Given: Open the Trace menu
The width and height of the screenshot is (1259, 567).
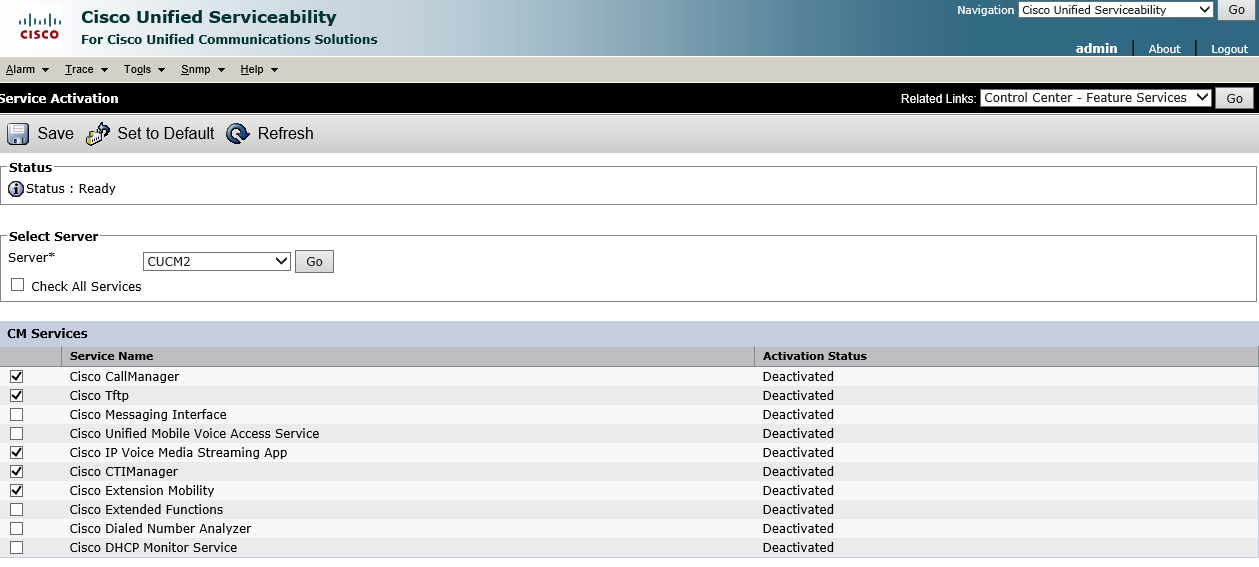Looking at the screenshot, I should coord(86,69).
